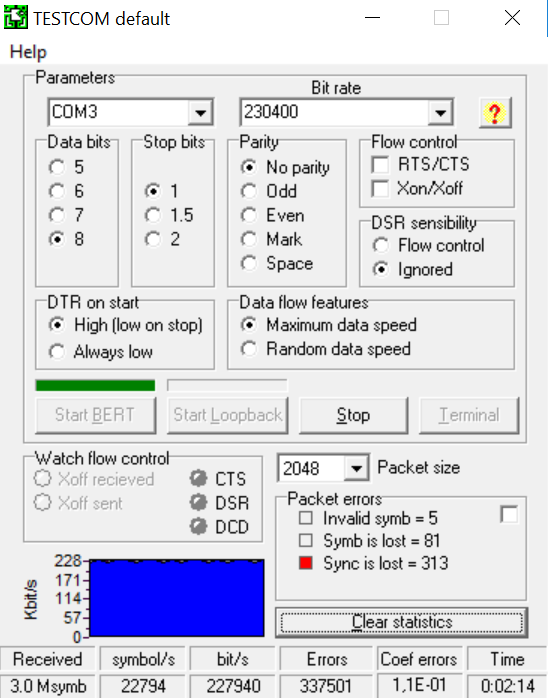Enable Xon/Xoff flow control checkbox
Image resolution: width=548 pixels, height=698 pixels.
tap(380, 188)
